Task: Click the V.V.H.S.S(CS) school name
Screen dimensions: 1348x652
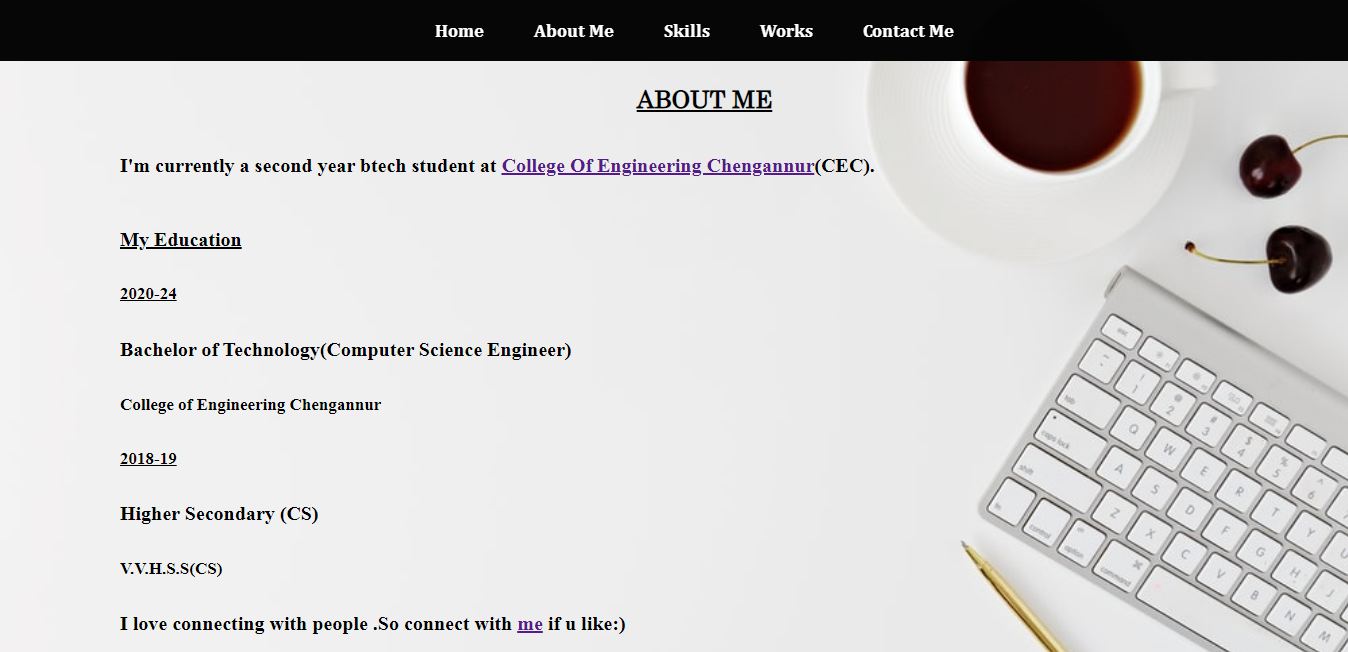Action: click(x=171, y=569)
